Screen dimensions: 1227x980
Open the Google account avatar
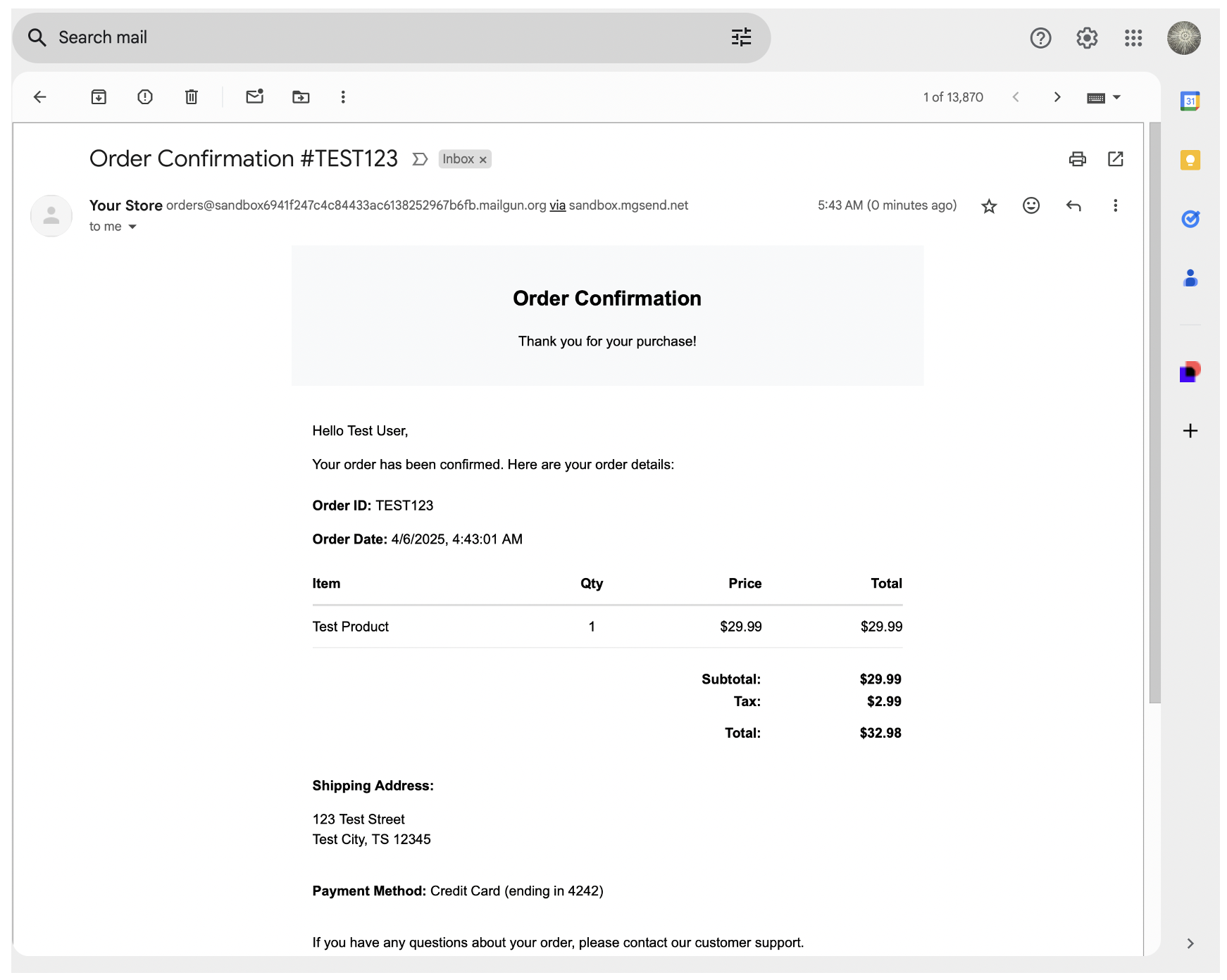coord(1184,38)
